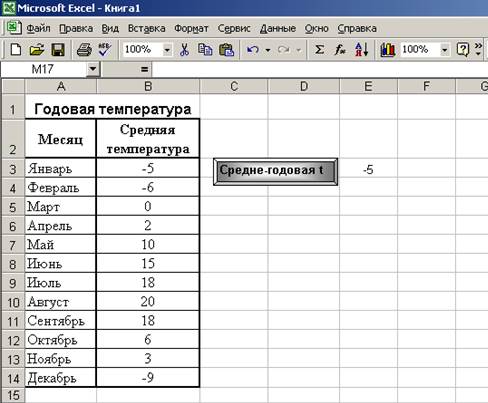This screenshot has width=488, height=403.
Task: Open the Справка menu
Action: click(x=357, y=29)
